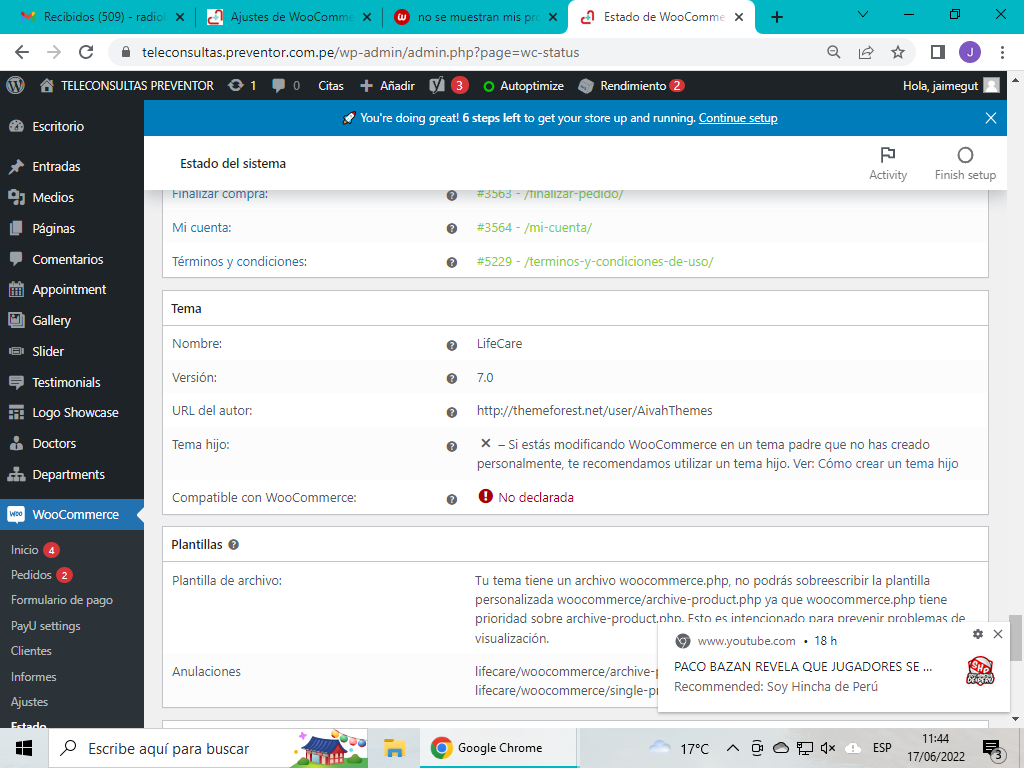Open Windows Start menu
1024x768 pixels.
click(24, 748)
